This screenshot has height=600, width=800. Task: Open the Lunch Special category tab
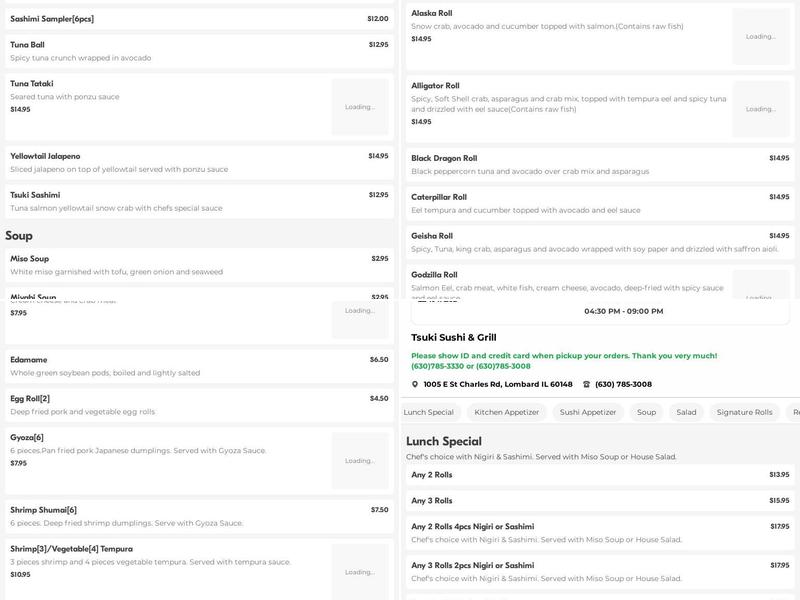click(428, 412)
